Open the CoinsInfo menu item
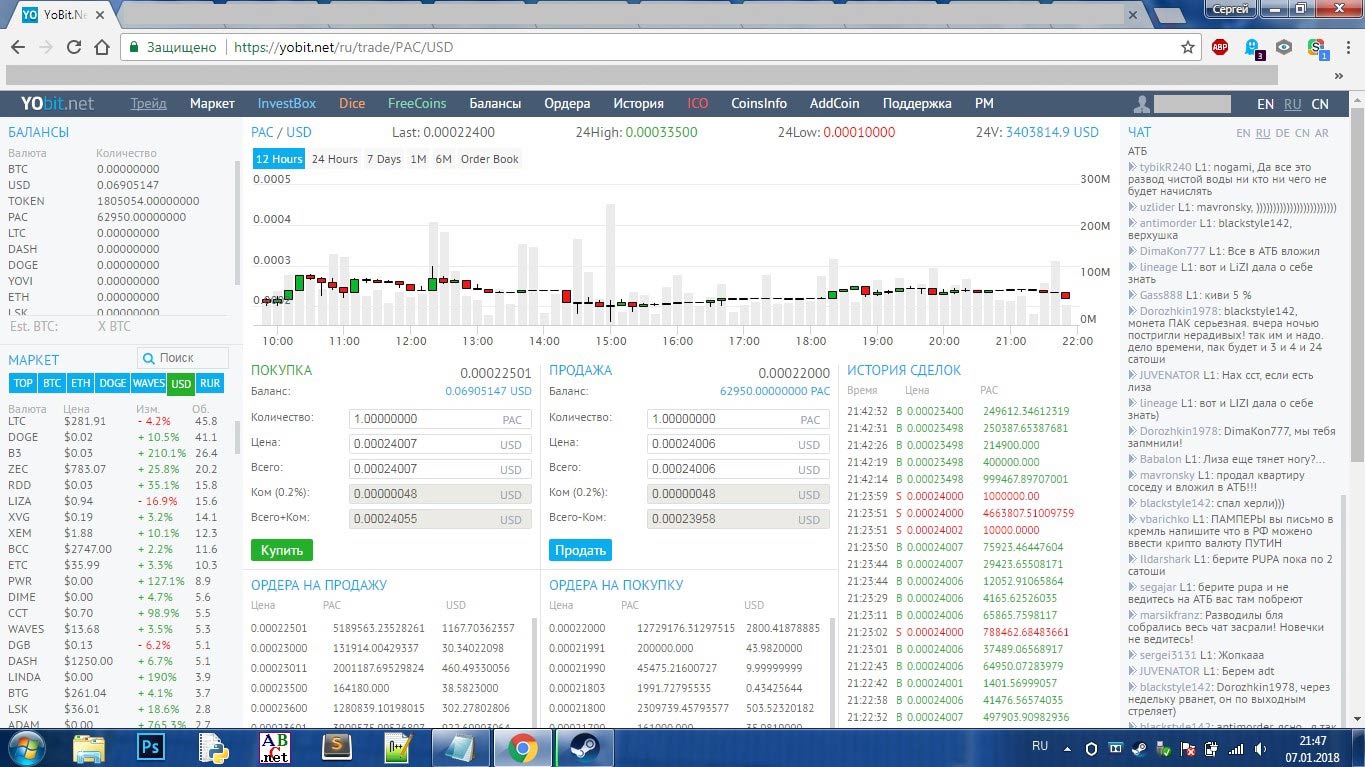The width and height of the screenshot is (1365, 767). [759, 104]
